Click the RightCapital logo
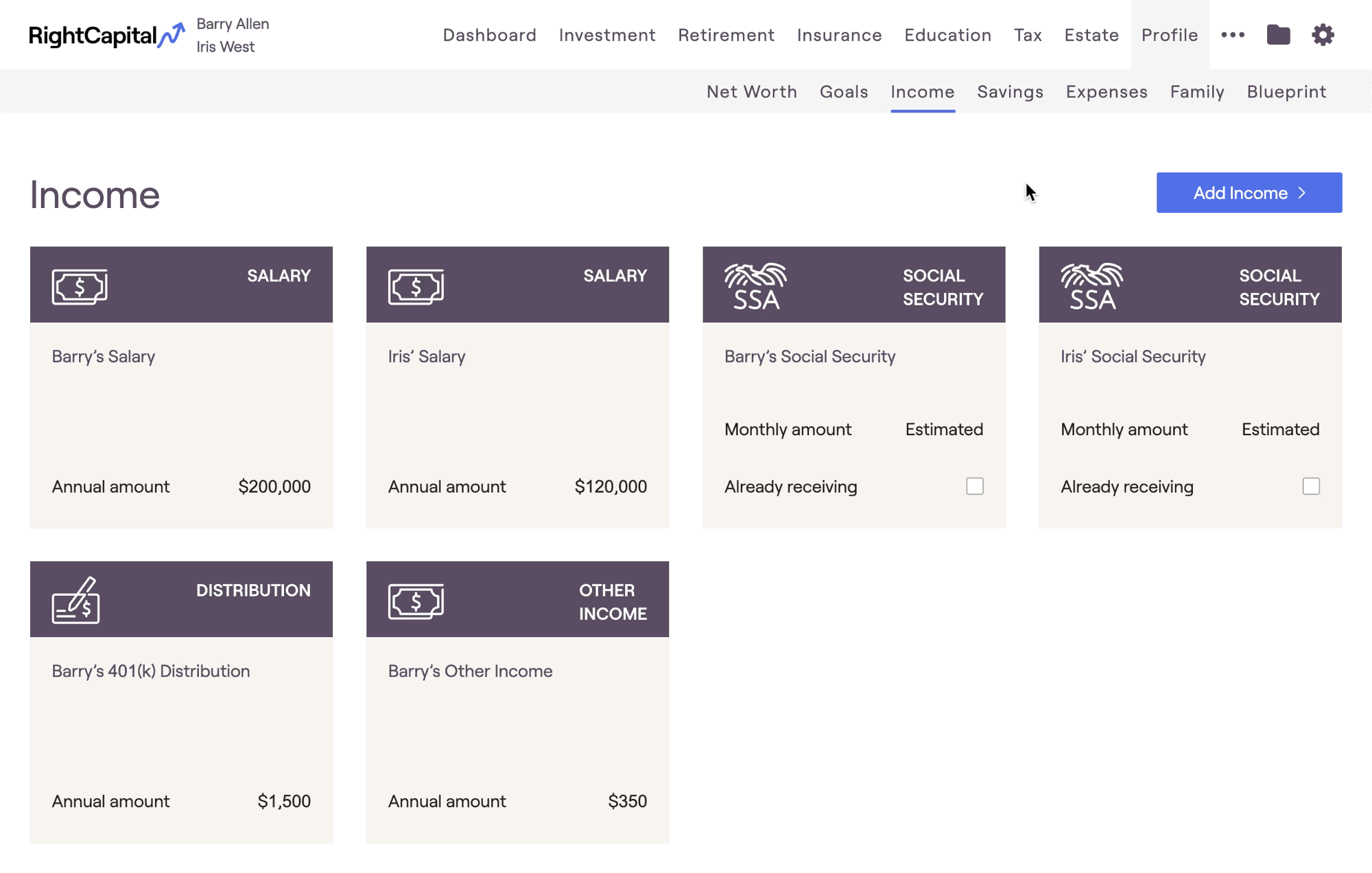The width and height of the screenshot is (1372, 873). point(107,35)
